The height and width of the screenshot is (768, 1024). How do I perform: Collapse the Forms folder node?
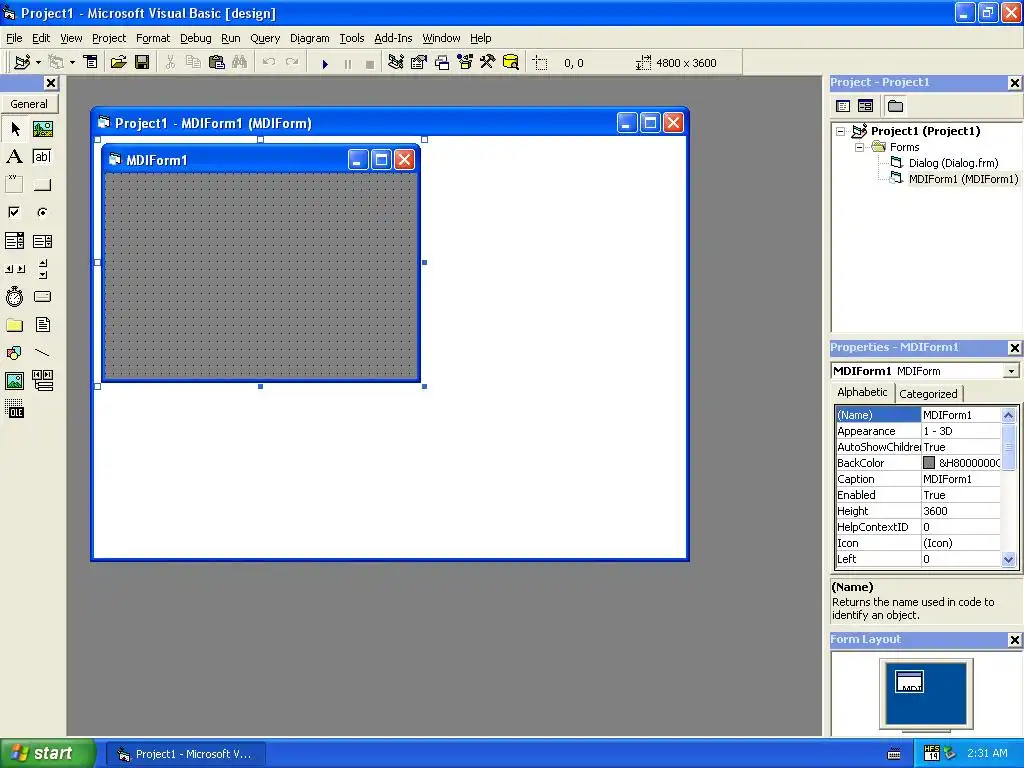coord(859,148)
